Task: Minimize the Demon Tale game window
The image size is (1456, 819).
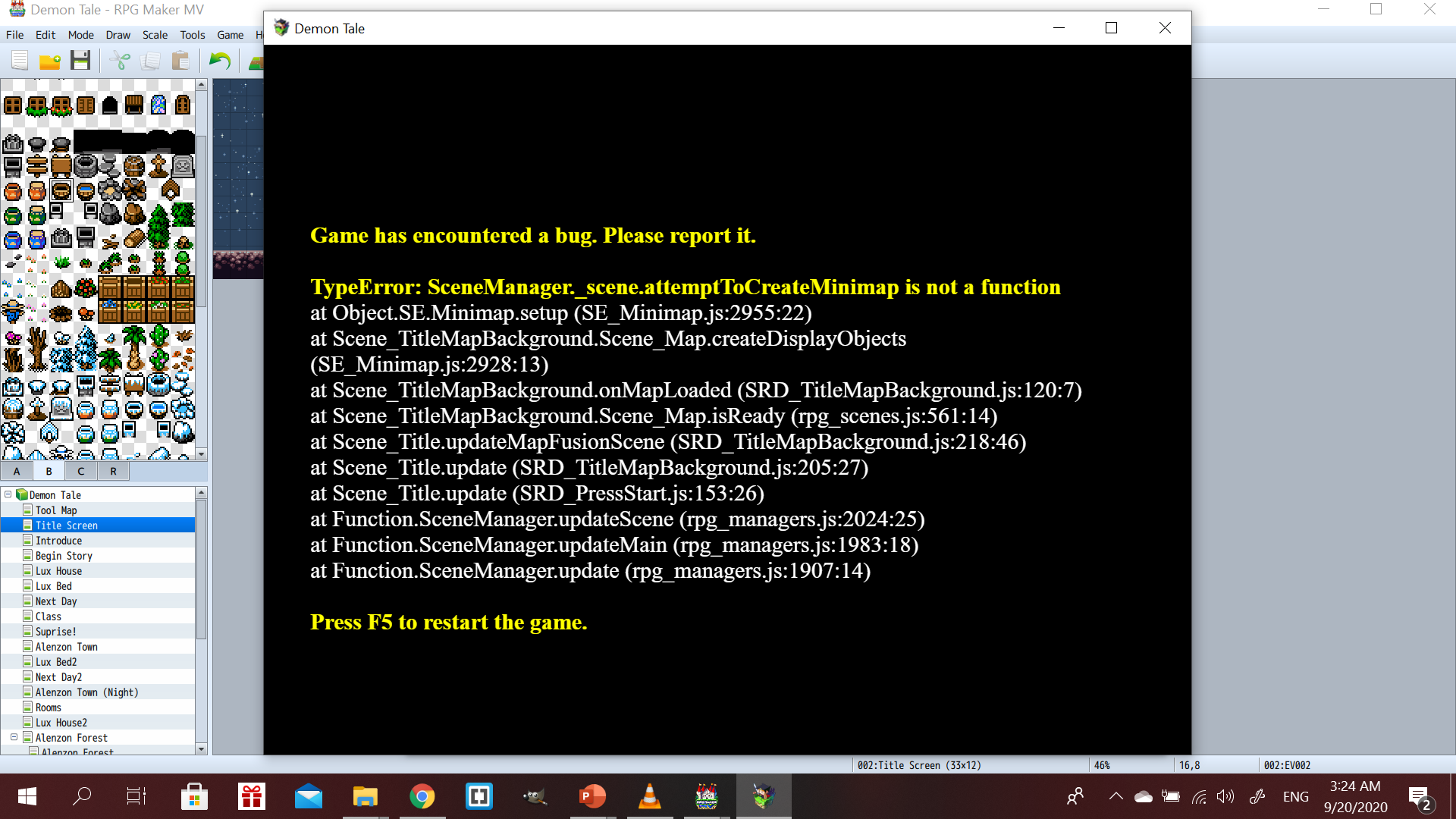Action: click(1059, 28)
